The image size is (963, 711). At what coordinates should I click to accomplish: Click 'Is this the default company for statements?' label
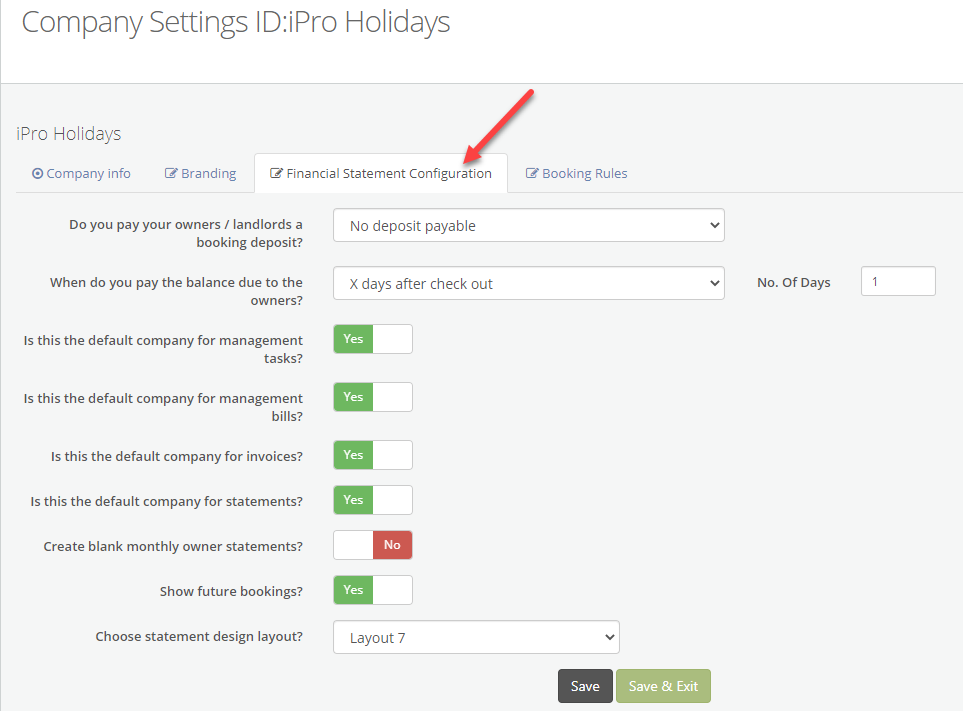(167, 502)
